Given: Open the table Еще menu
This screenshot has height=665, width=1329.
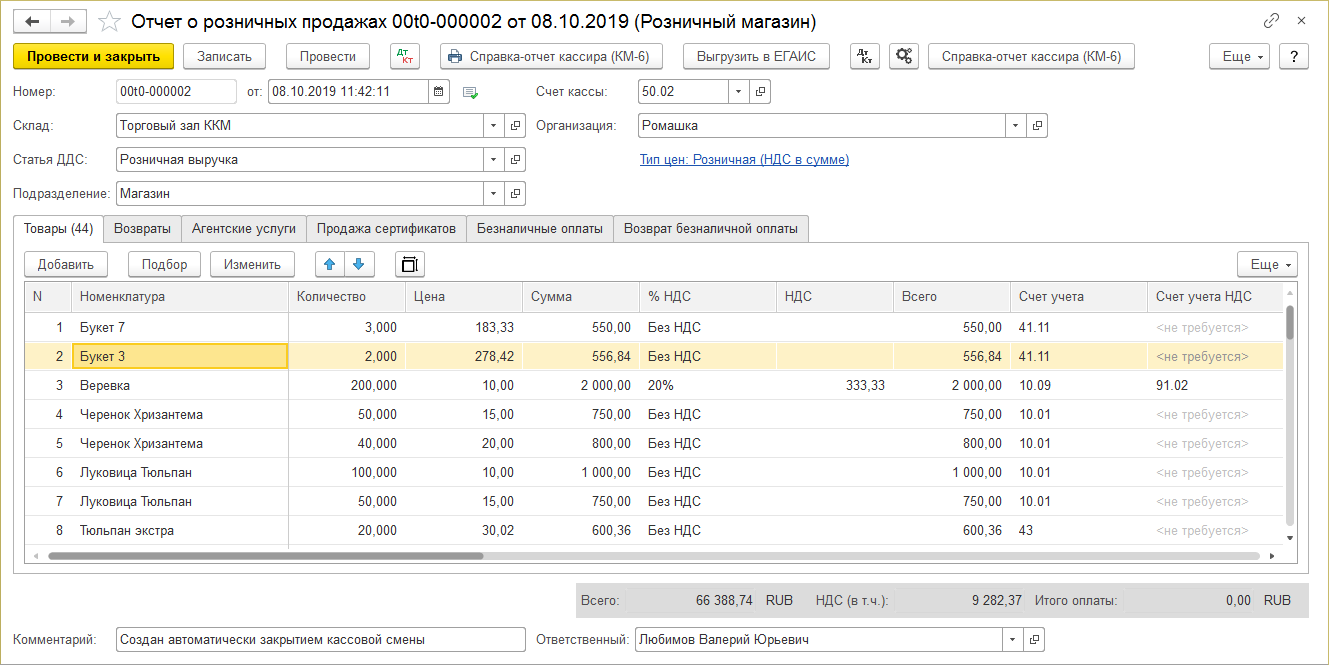Looking at the screenshot, I should click(x=1268, y=264).
